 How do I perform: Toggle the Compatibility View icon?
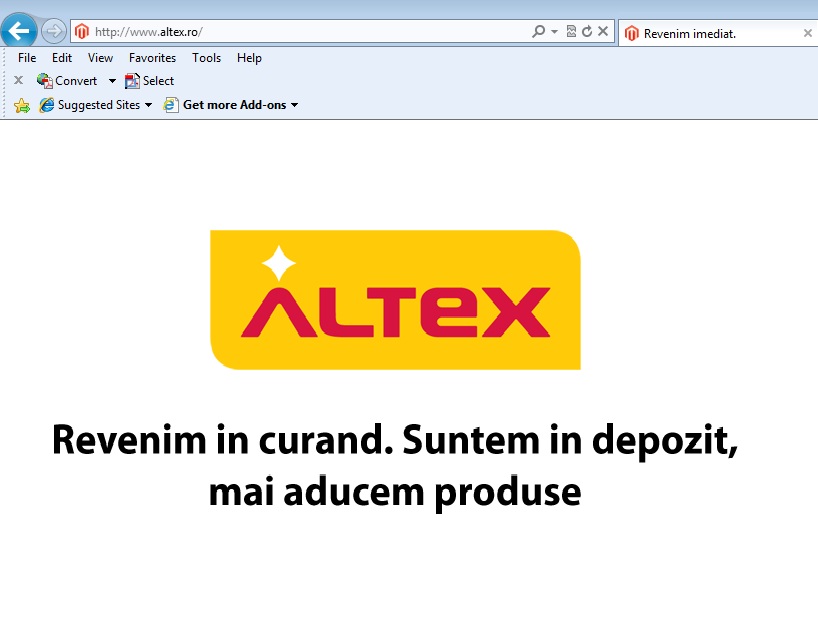(571, 31)
